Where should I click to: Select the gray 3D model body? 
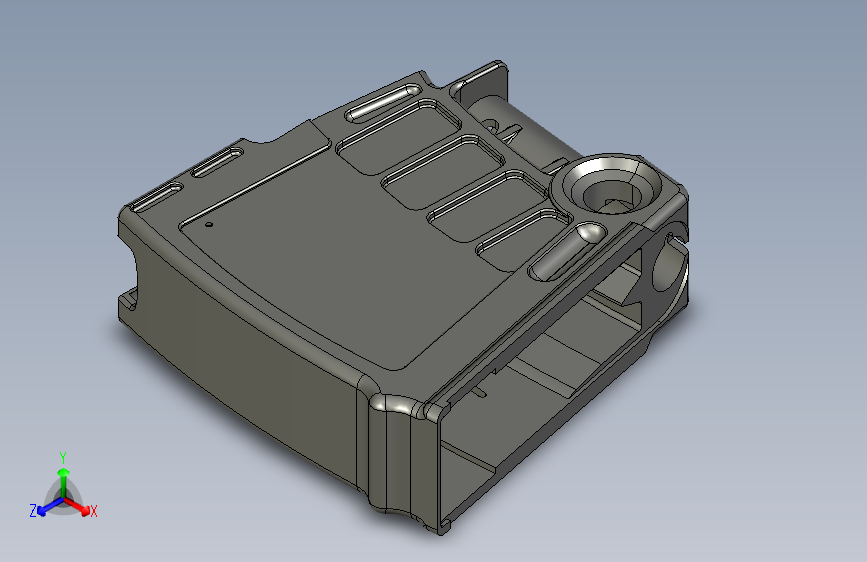click(x=403, y=298)
